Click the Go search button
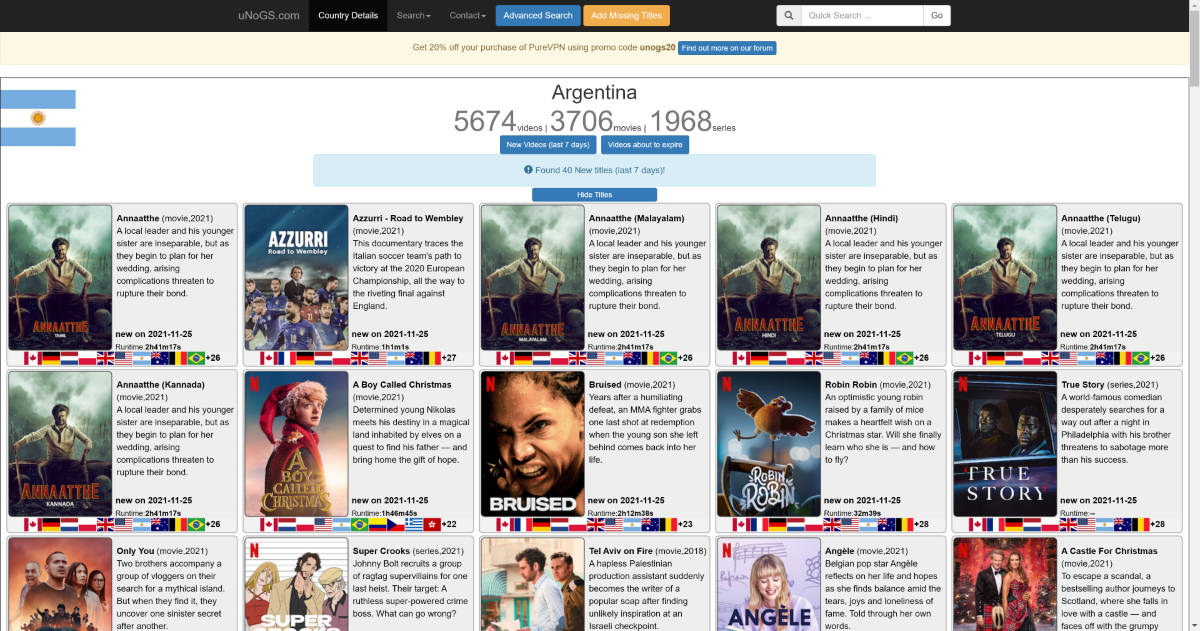 tap(937, 15)
